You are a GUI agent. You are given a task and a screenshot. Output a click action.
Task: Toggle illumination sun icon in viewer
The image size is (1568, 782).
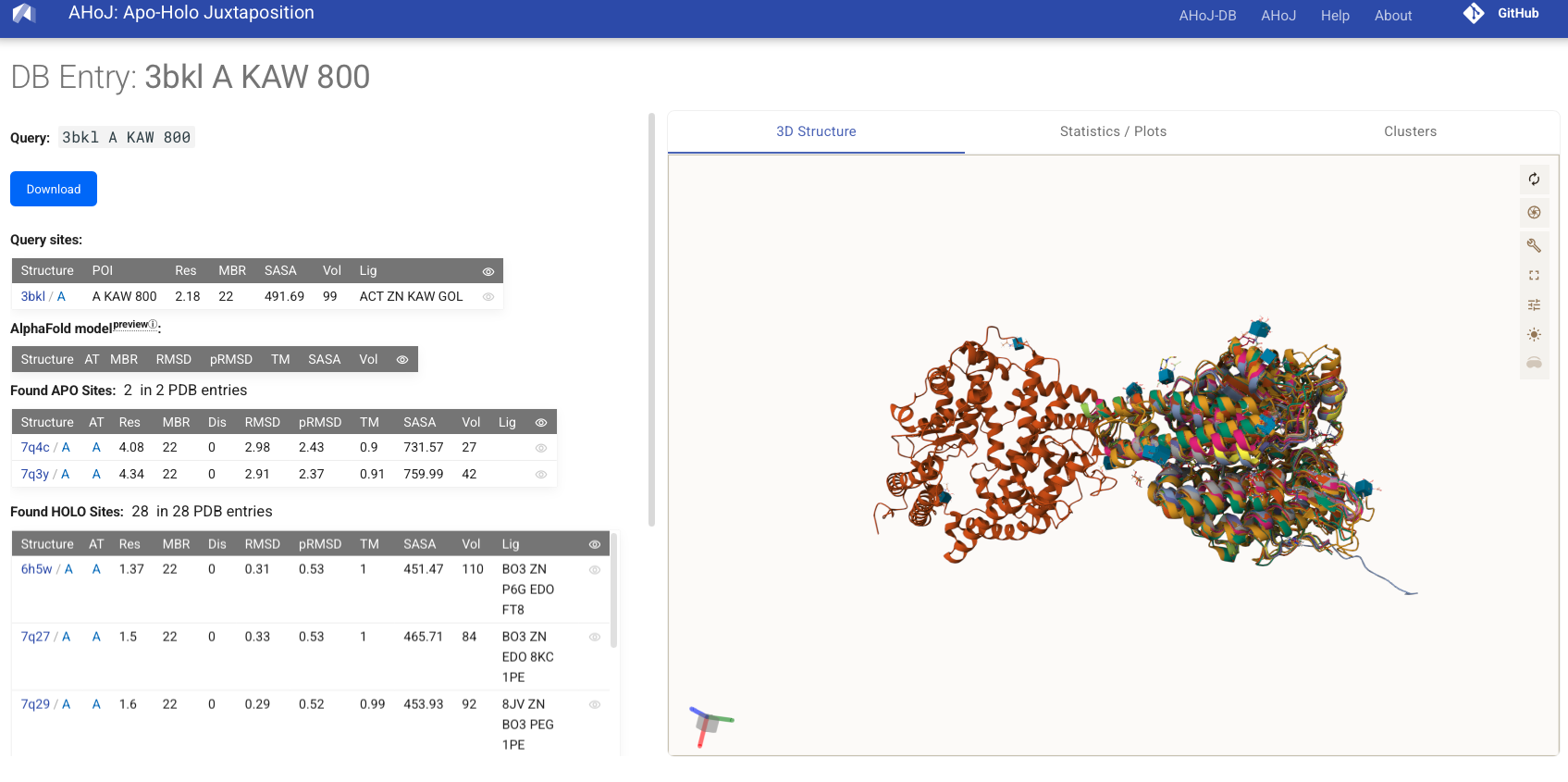pos(1534,334)
